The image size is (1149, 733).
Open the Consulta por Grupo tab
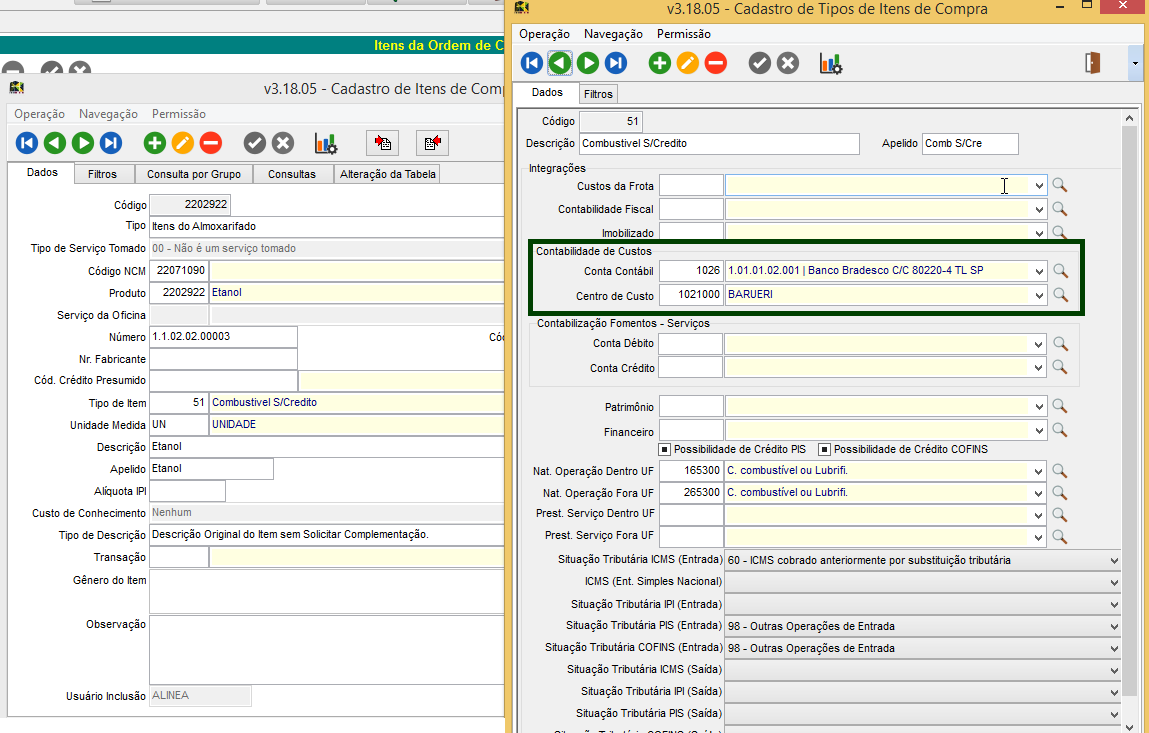tap(193, 174)
